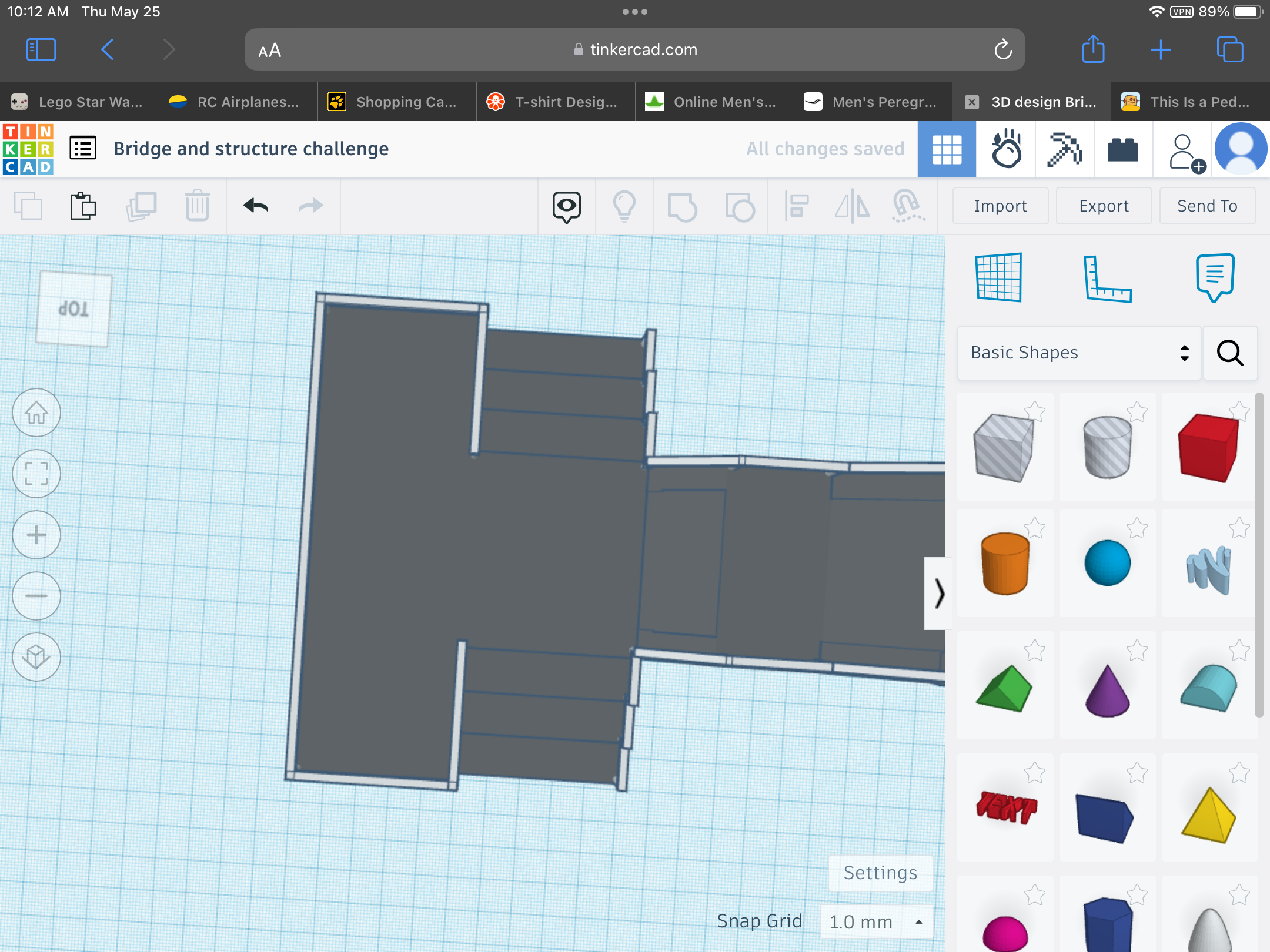Open the Bricks view icon
This screenshot has height=952, width=1270.
pyautogui.click(x=1122, y=149)
